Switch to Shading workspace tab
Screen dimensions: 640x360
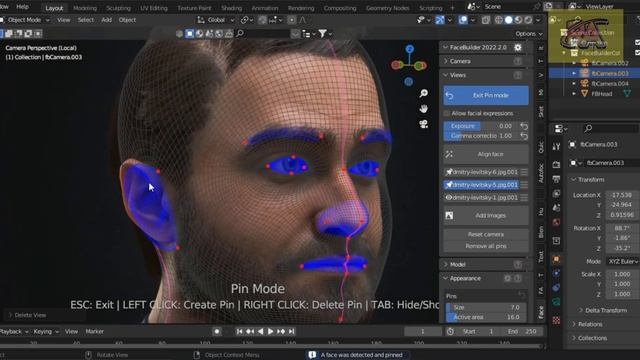pyautogui.click(x=231, y=8)
